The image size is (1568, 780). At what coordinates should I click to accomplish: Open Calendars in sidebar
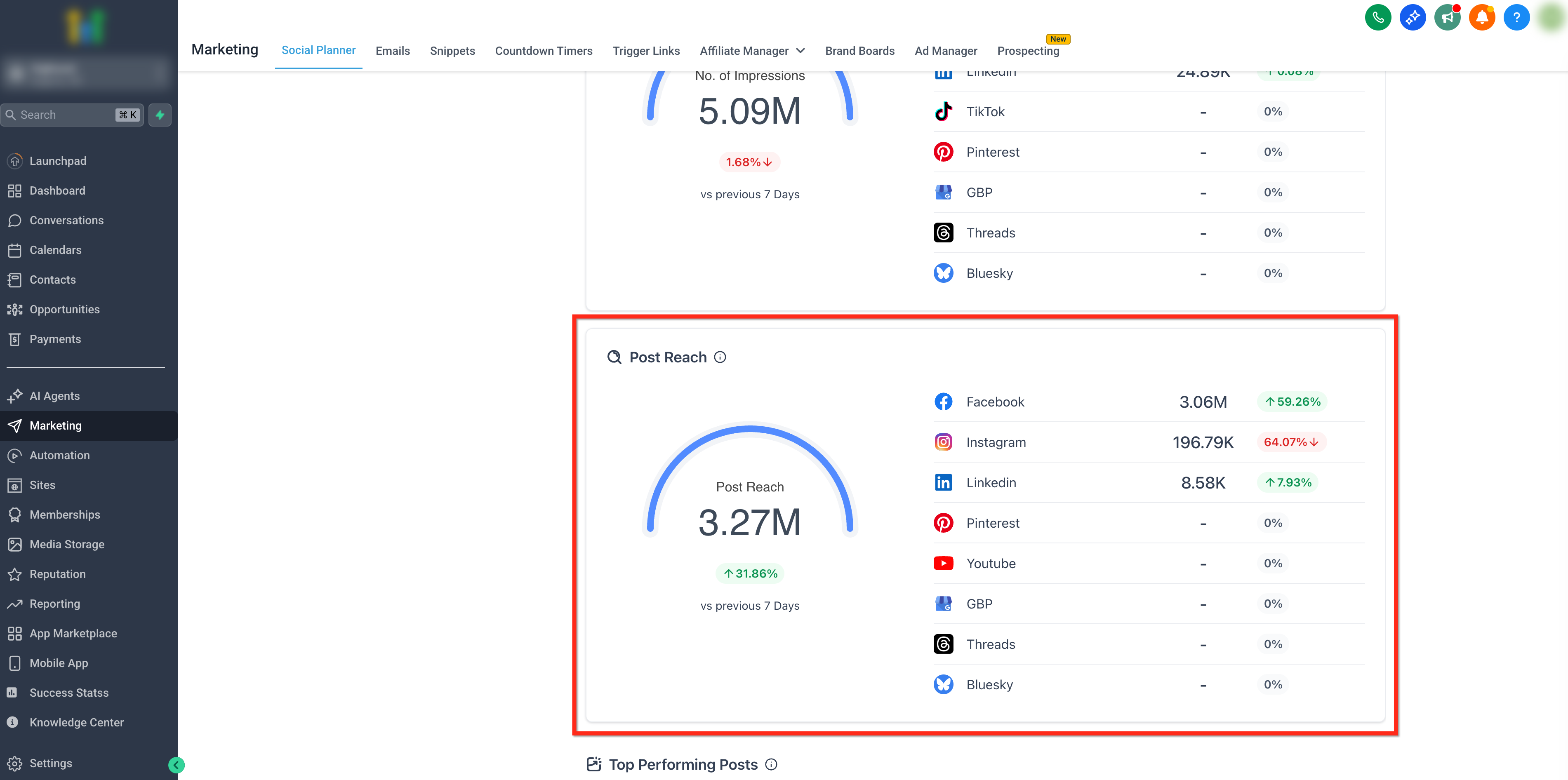(89, 250)
